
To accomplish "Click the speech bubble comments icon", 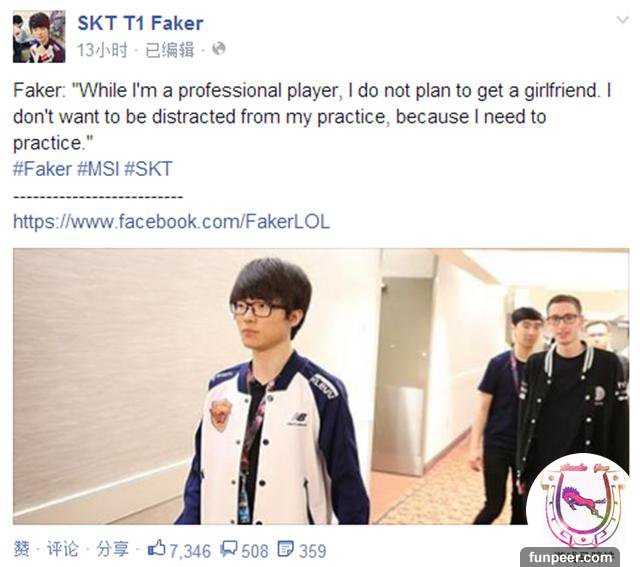I will pyautogui.click(x=229, y=549).
